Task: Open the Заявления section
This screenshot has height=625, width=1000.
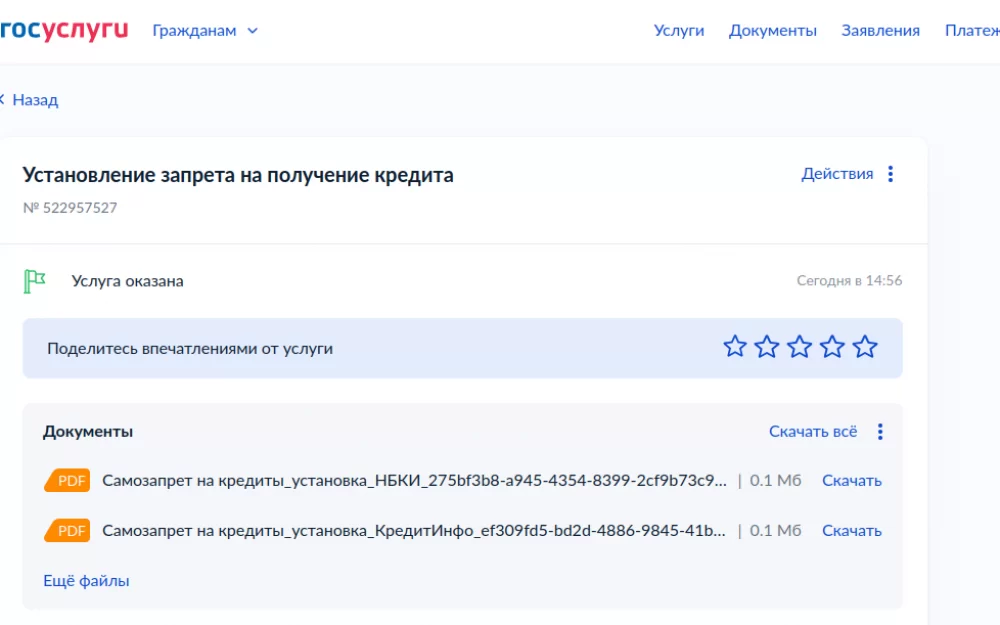Action: click(x=882, y=30)
